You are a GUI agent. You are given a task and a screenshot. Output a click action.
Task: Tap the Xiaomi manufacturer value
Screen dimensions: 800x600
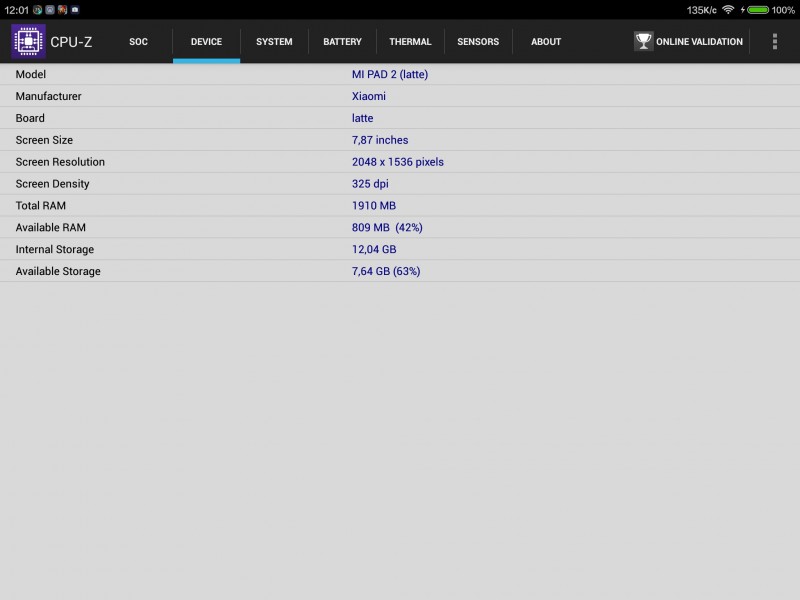pos(369,96)
